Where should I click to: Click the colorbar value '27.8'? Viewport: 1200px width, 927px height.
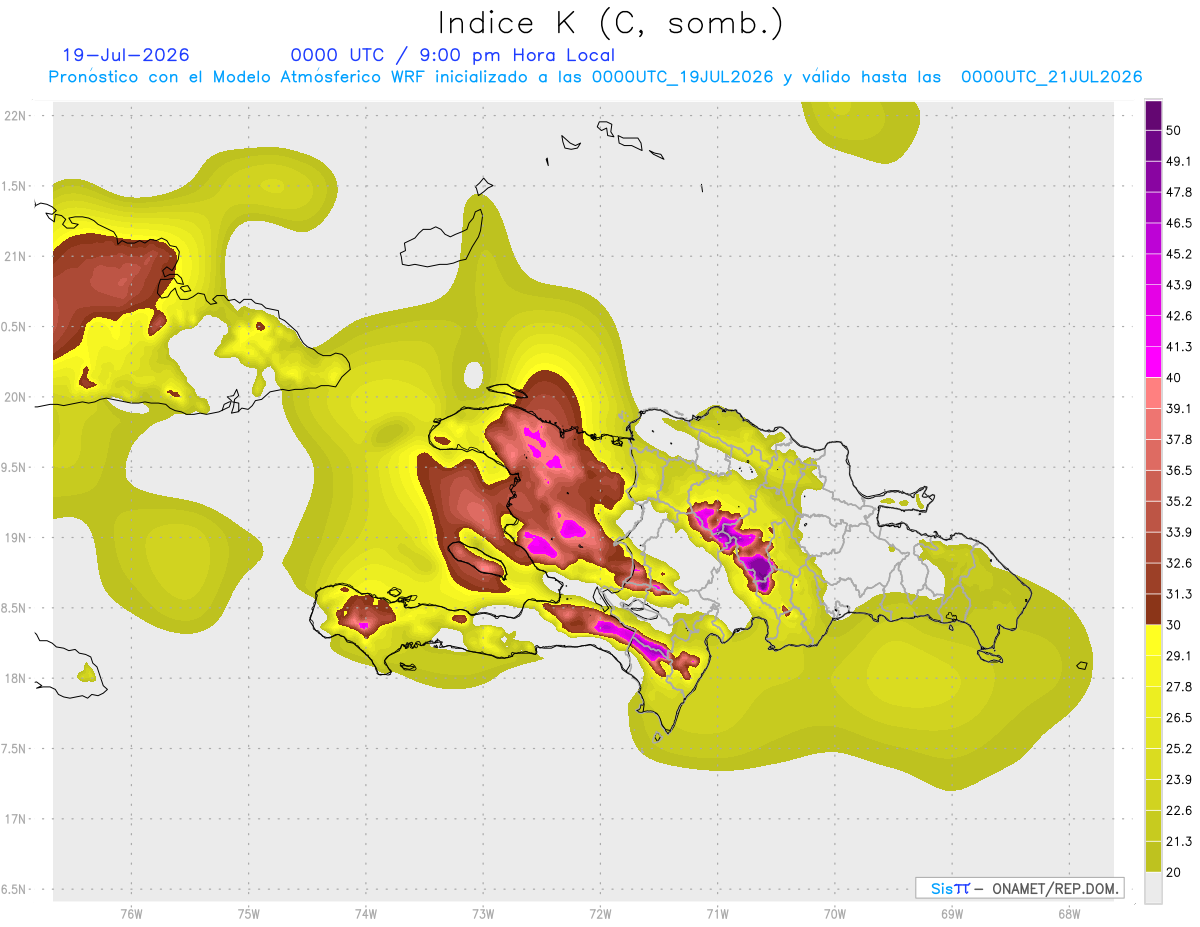click(x=1178, y=687)
